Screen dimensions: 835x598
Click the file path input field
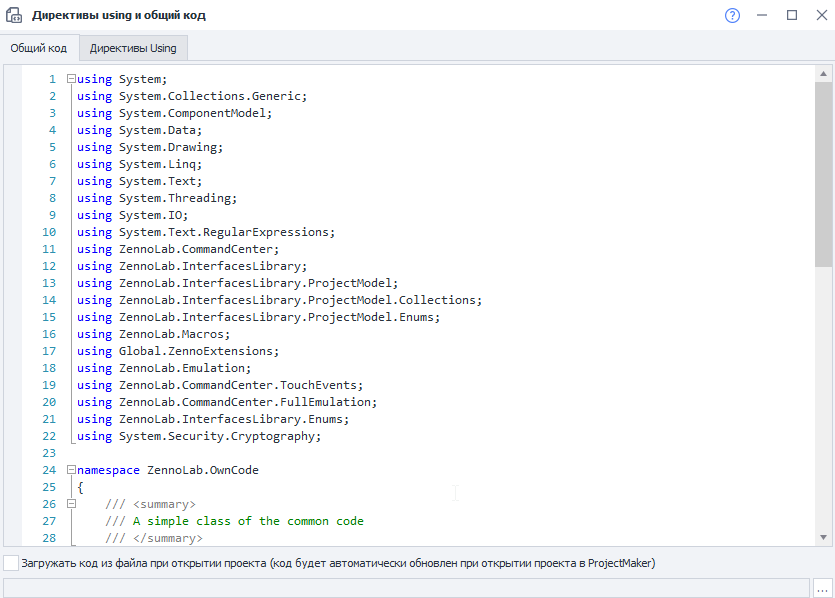pos(406,587)
